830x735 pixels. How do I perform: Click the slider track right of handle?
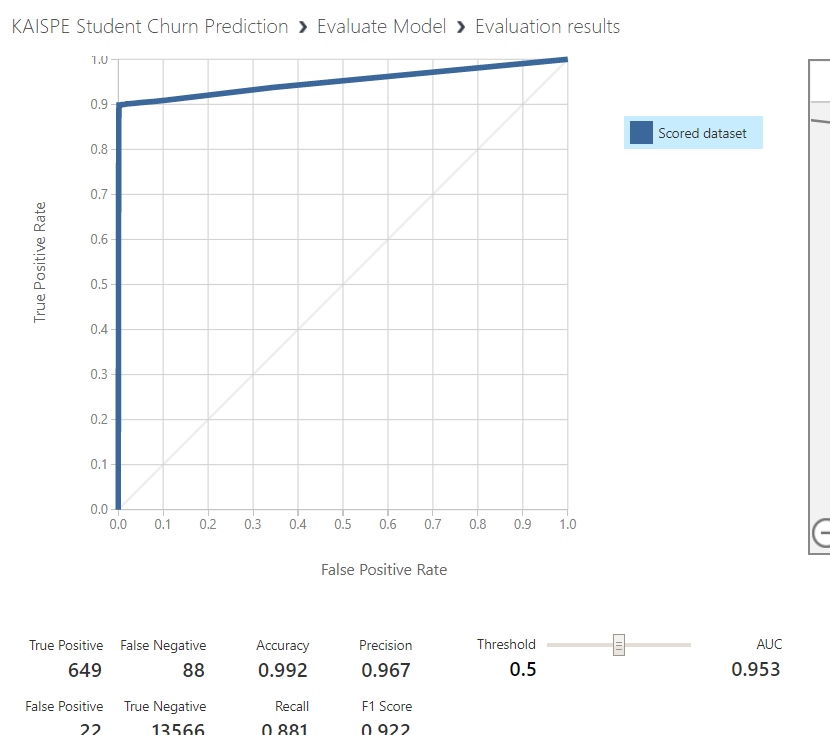pyautogui.click(x=660, y=645)
